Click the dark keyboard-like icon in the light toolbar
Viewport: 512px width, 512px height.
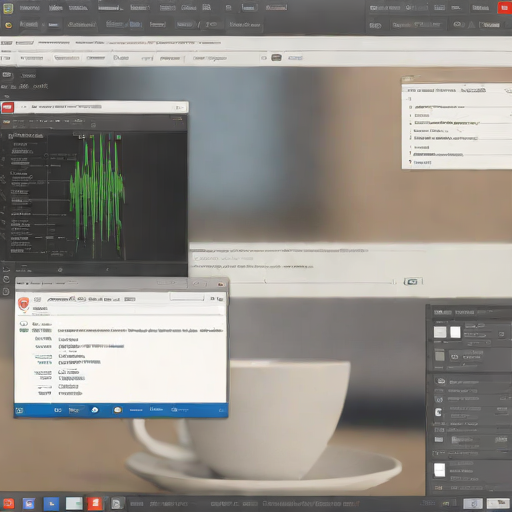click(276, 58)
